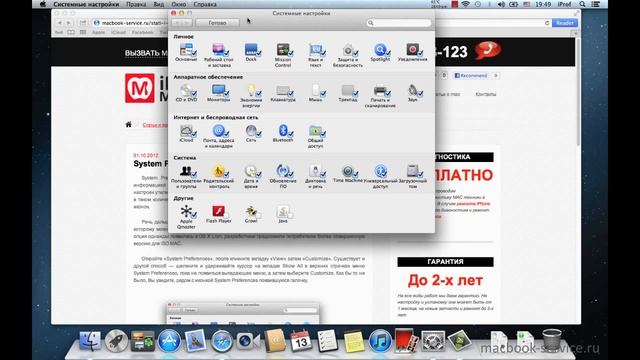Open the Родительский контроль pane icon
This screenshot has width=640, height=360.
coord(218,171)
